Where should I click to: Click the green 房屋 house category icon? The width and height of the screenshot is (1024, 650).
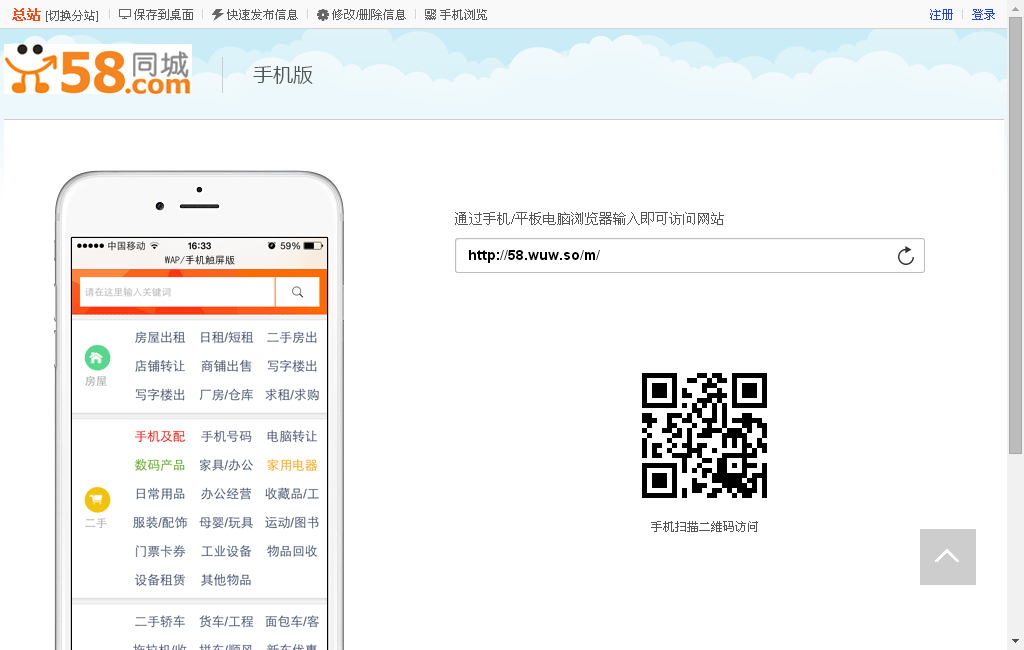coord(97,357)
